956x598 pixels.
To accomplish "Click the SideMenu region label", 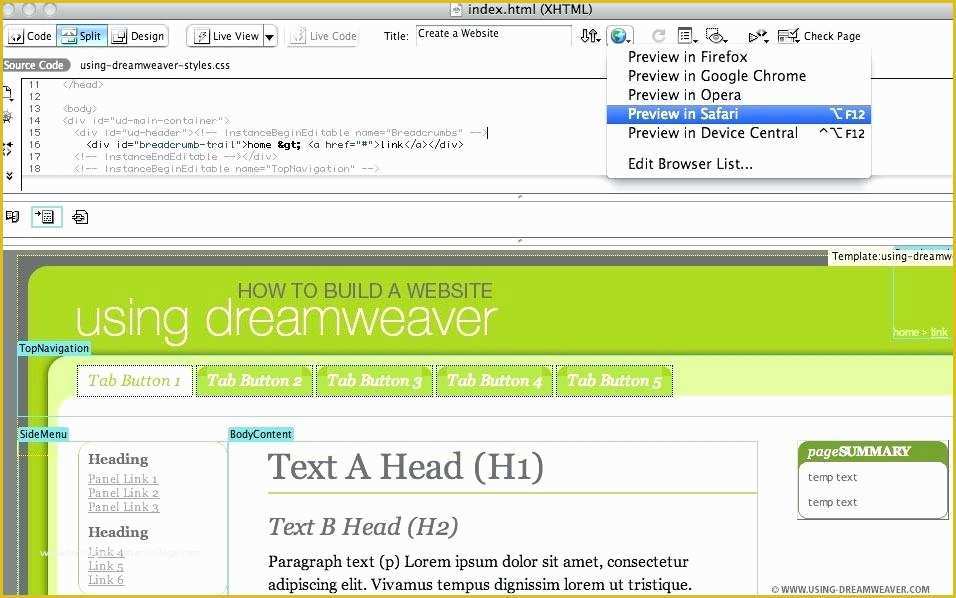I will 43,434.
